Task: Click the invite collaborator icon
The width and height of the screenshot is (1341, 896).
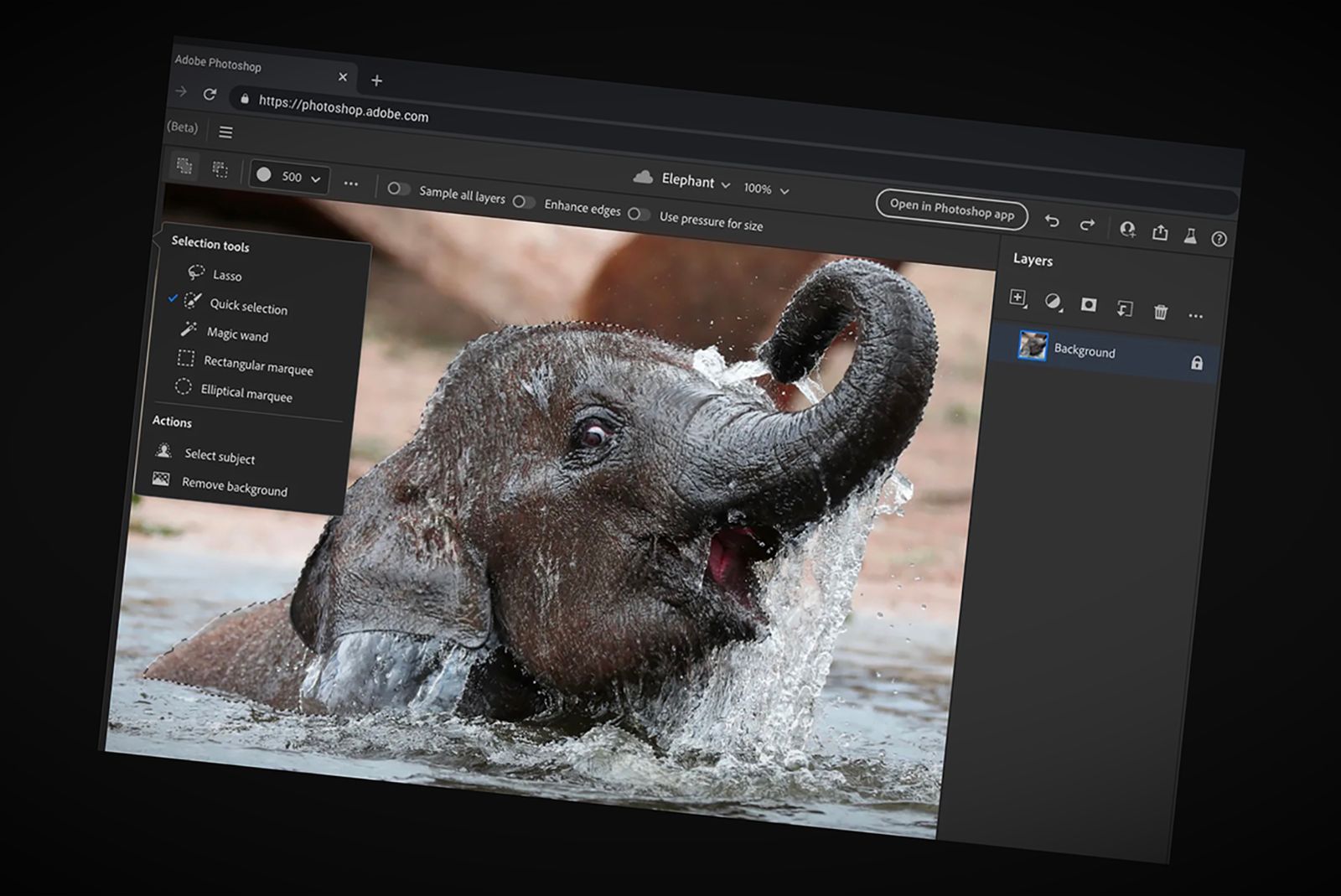Action: [x=1127, y=229]
